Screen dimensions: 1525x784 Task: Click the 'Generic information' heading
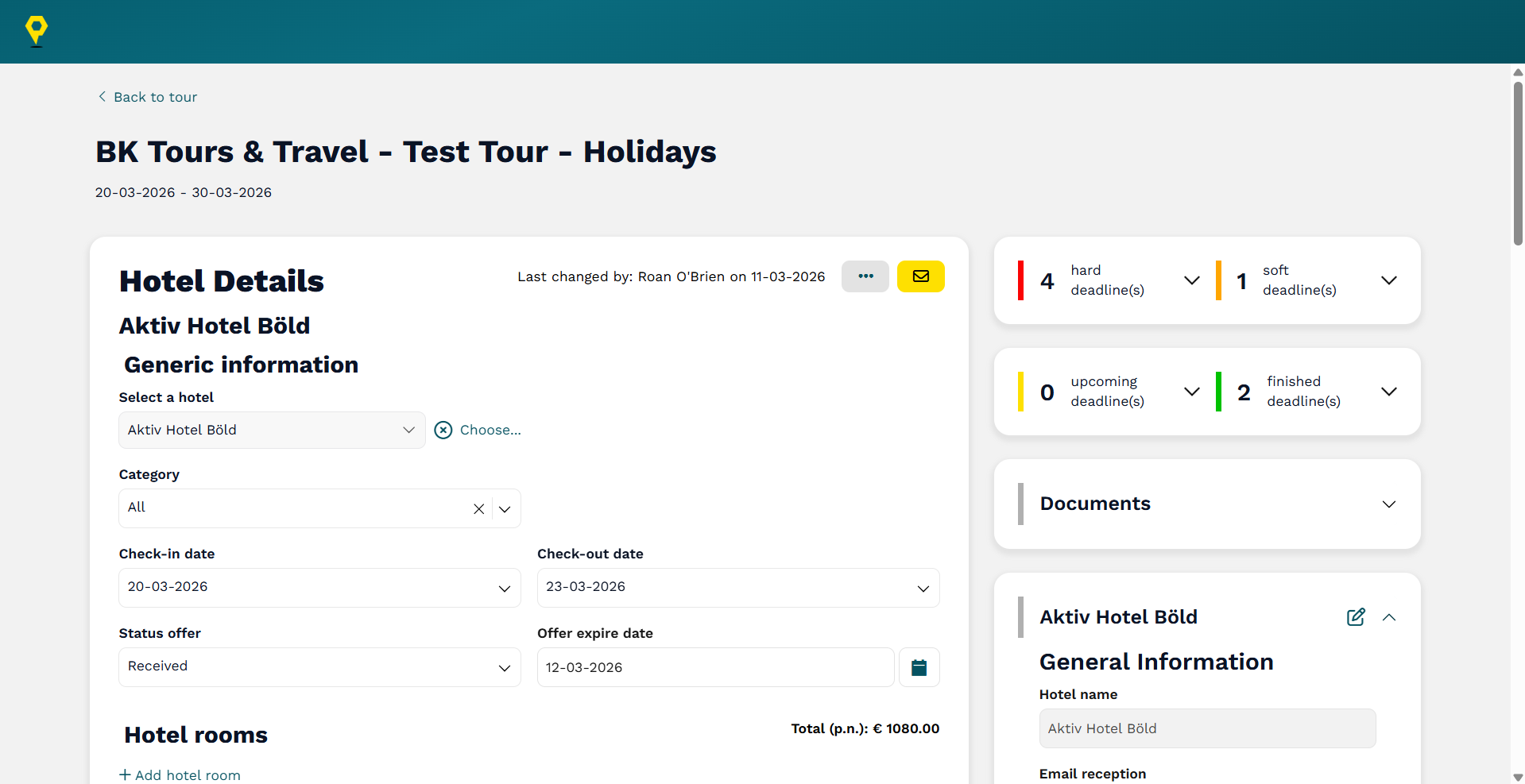pyautogui.click(x=241, y=365)
